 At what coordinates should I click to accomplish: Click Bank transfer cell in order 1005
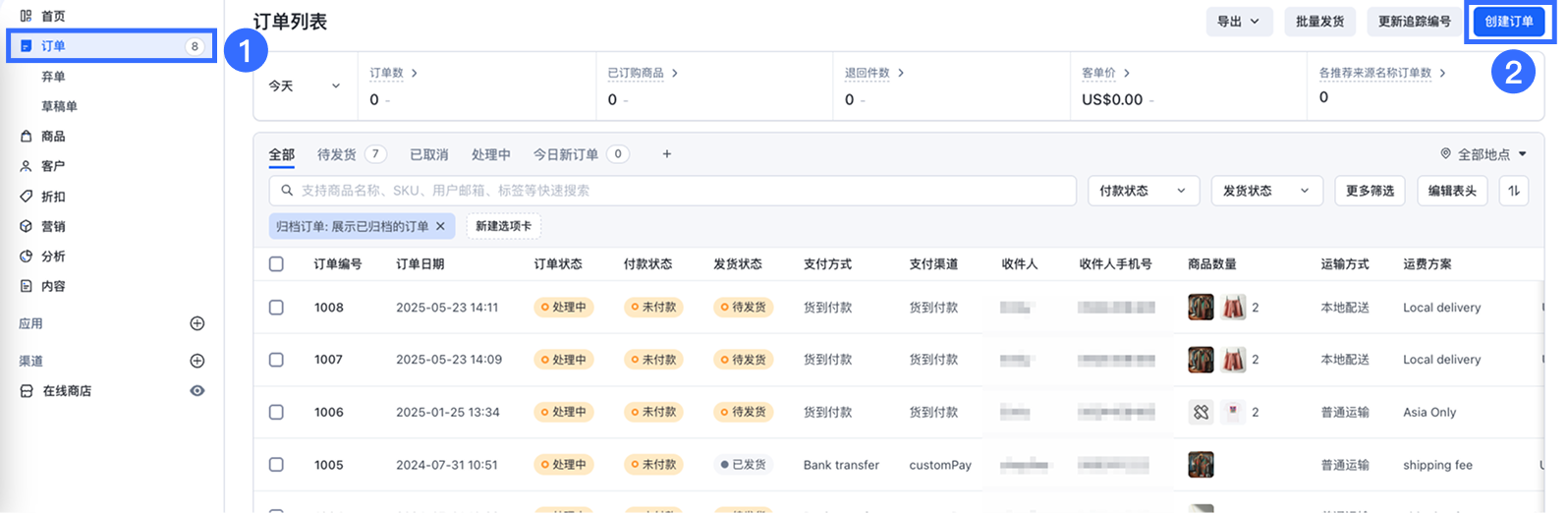(x=841, y=465)
